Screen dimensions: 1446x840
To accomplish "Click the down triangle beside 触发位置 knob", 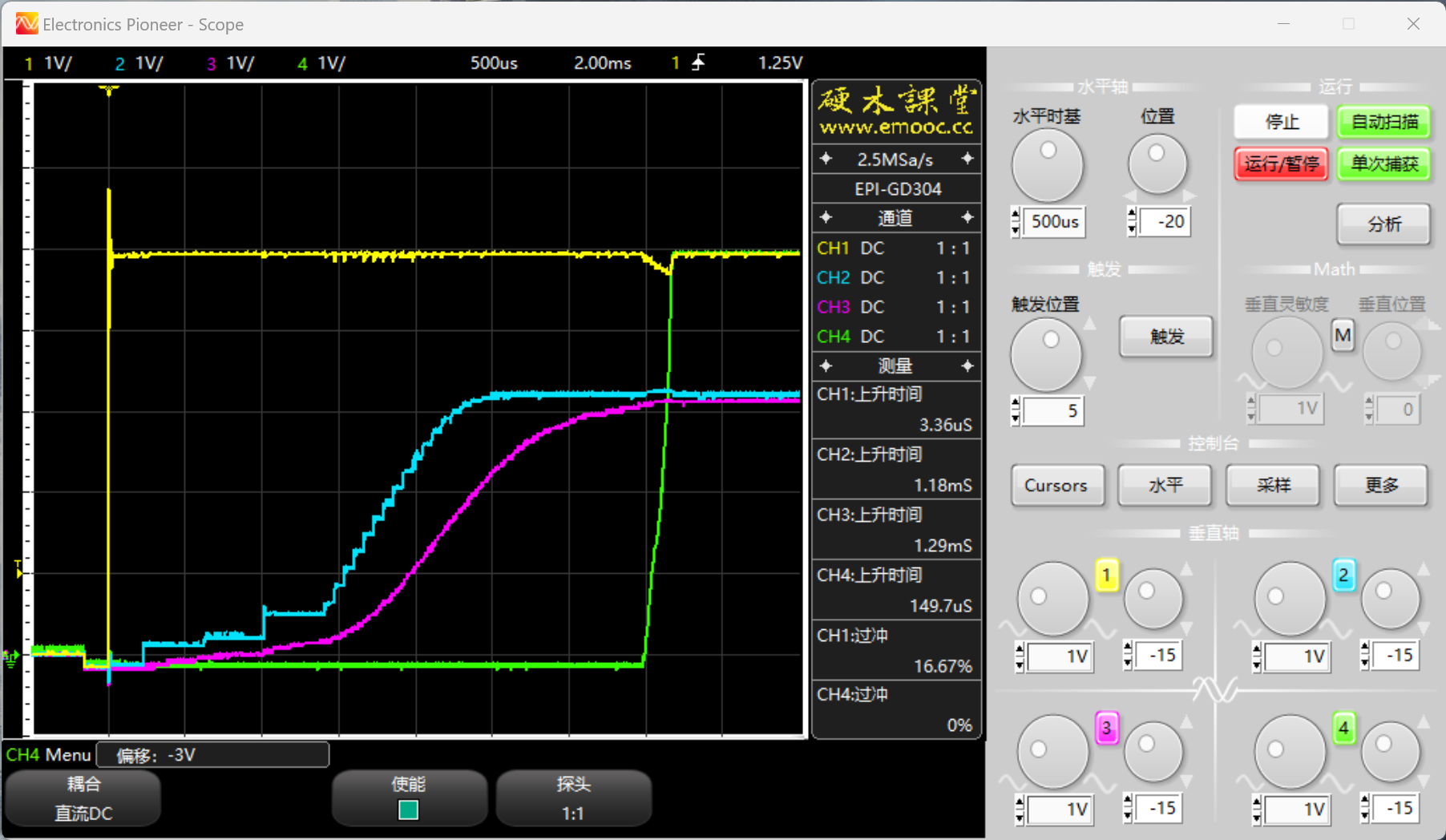I will pos(1089,382).
